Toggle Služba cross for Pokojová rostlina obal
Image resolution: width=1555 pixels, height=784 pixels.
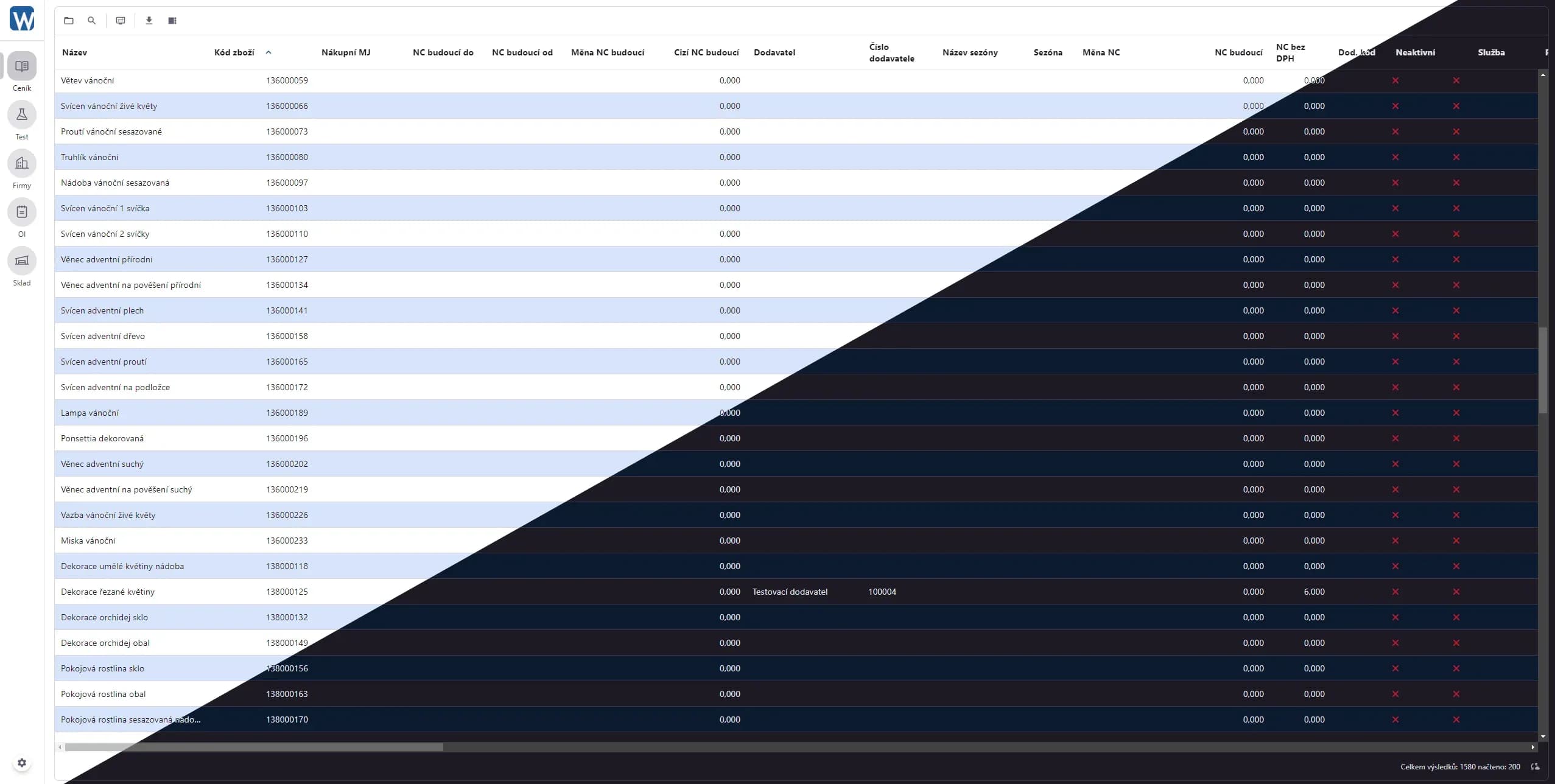coord(1456,694)
